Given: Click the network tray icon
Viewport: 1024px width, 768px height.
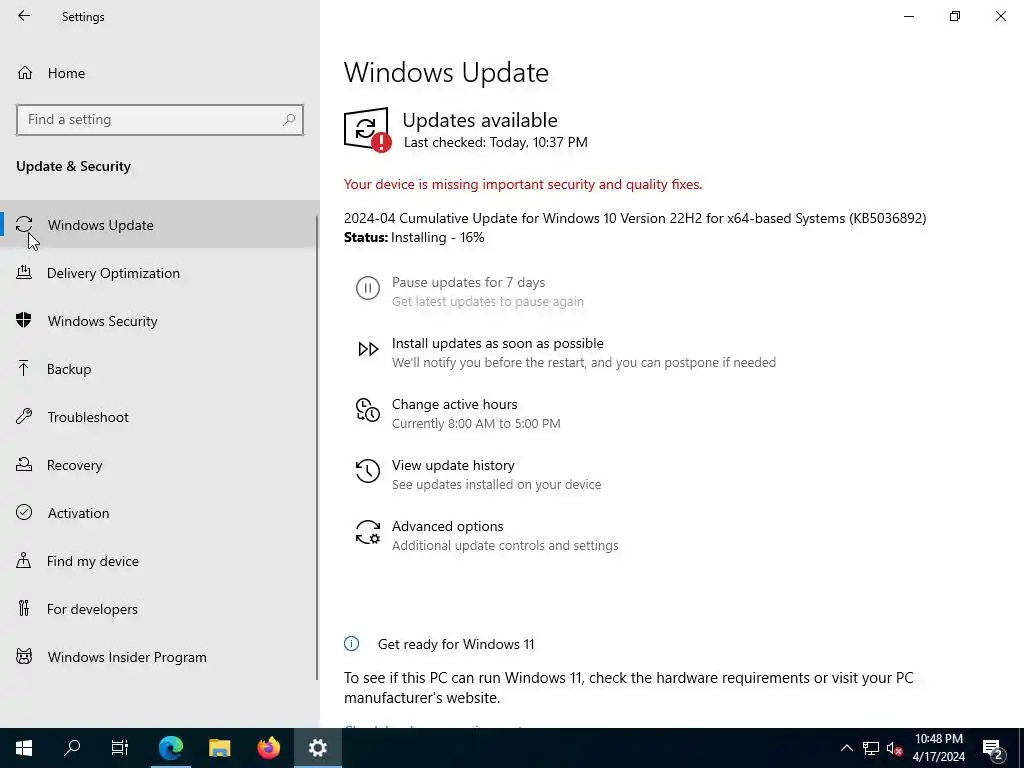Looking at the screenshot, I should pos(871,748).
